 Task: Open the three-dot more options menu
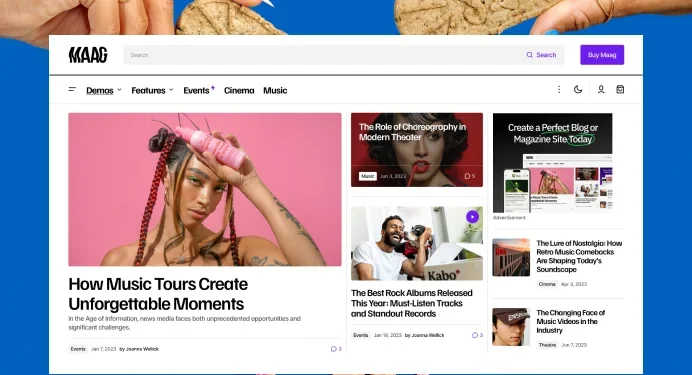tap(559, 90)
